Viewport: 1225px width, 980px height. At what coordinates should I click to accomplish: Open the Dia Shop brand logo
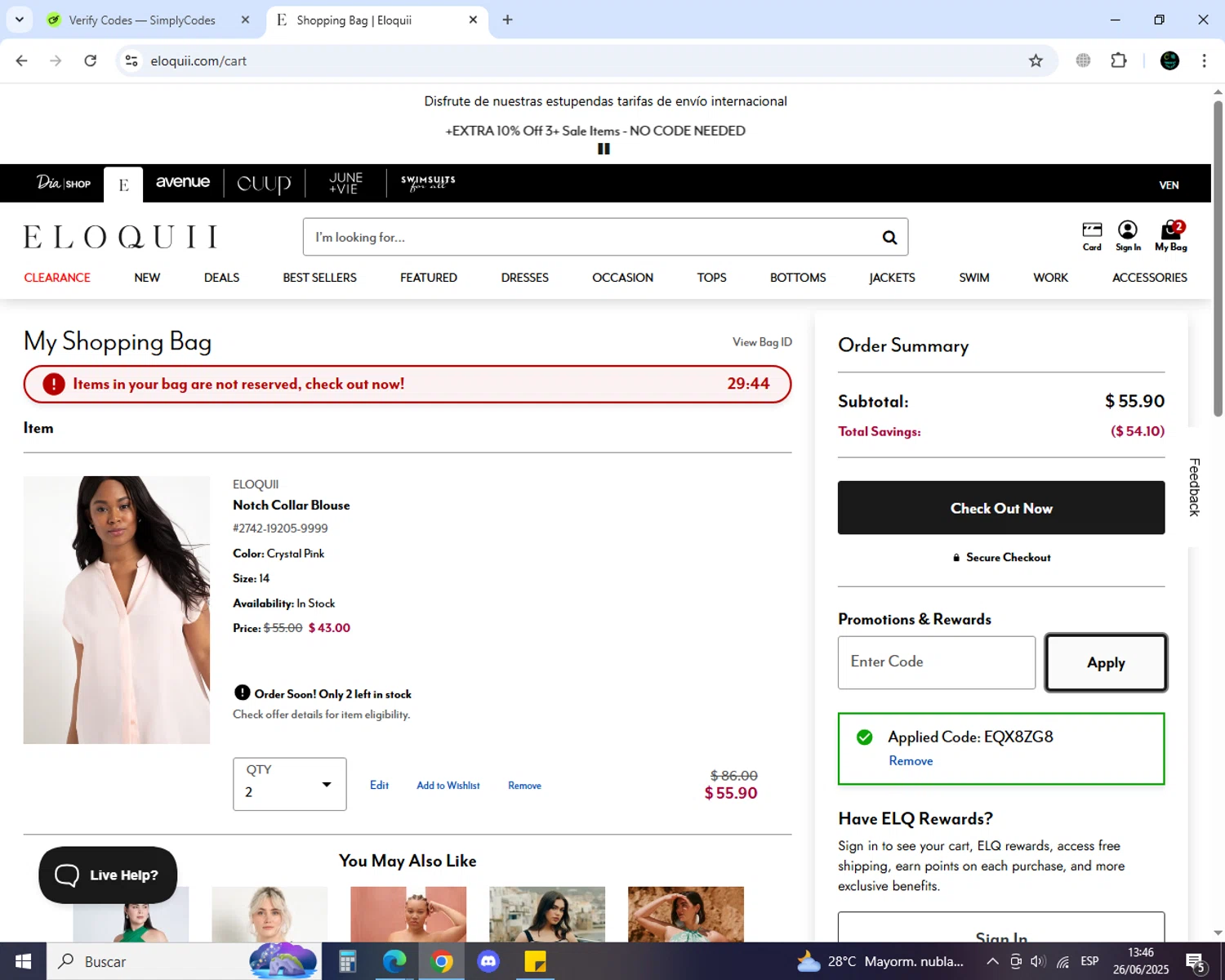pyautogui.click(x=63, y=183)
